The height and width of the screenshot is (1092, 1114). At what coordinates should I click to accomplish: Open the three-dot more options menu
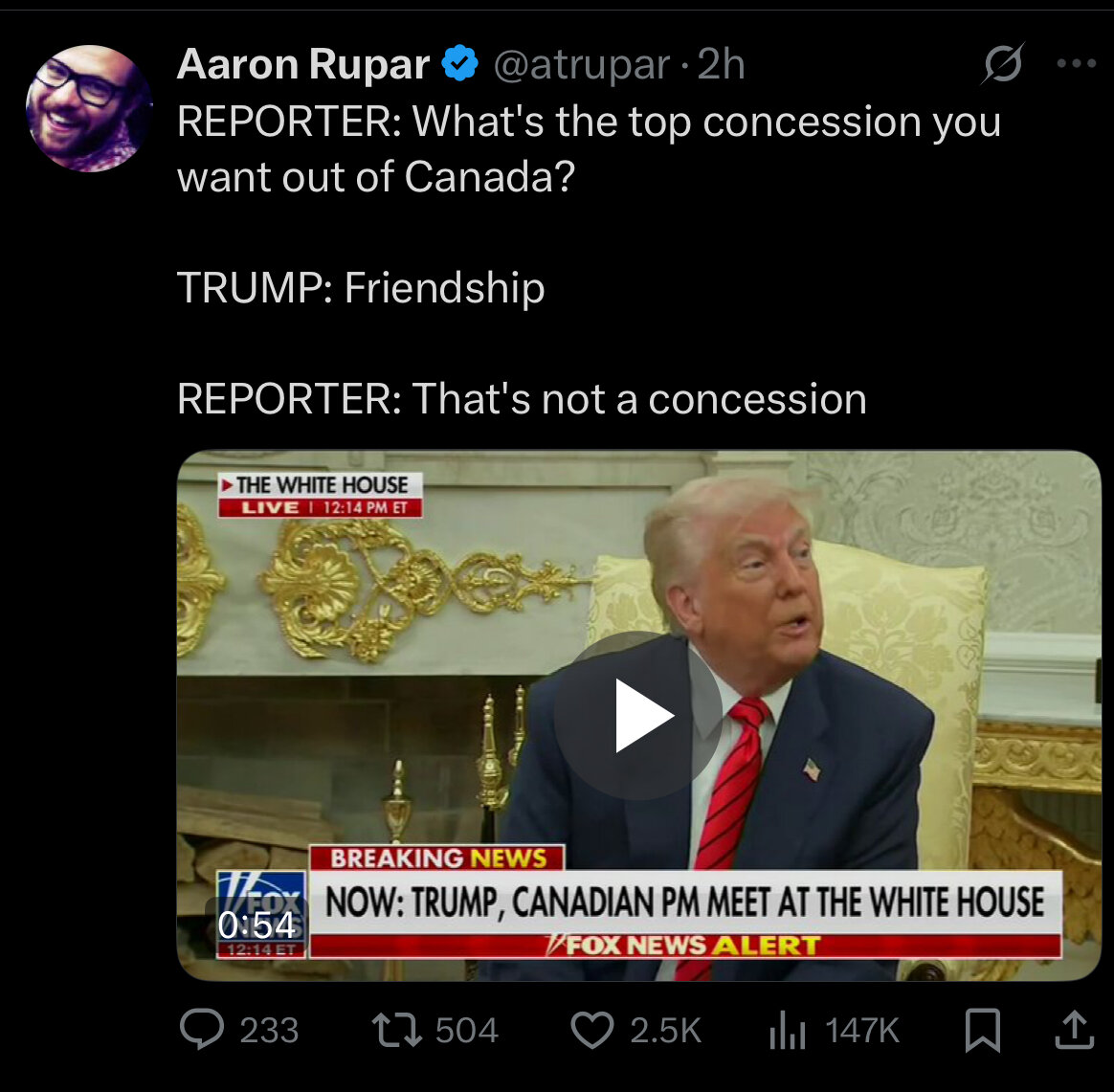pyautogui.click(x=1077, y=64)
